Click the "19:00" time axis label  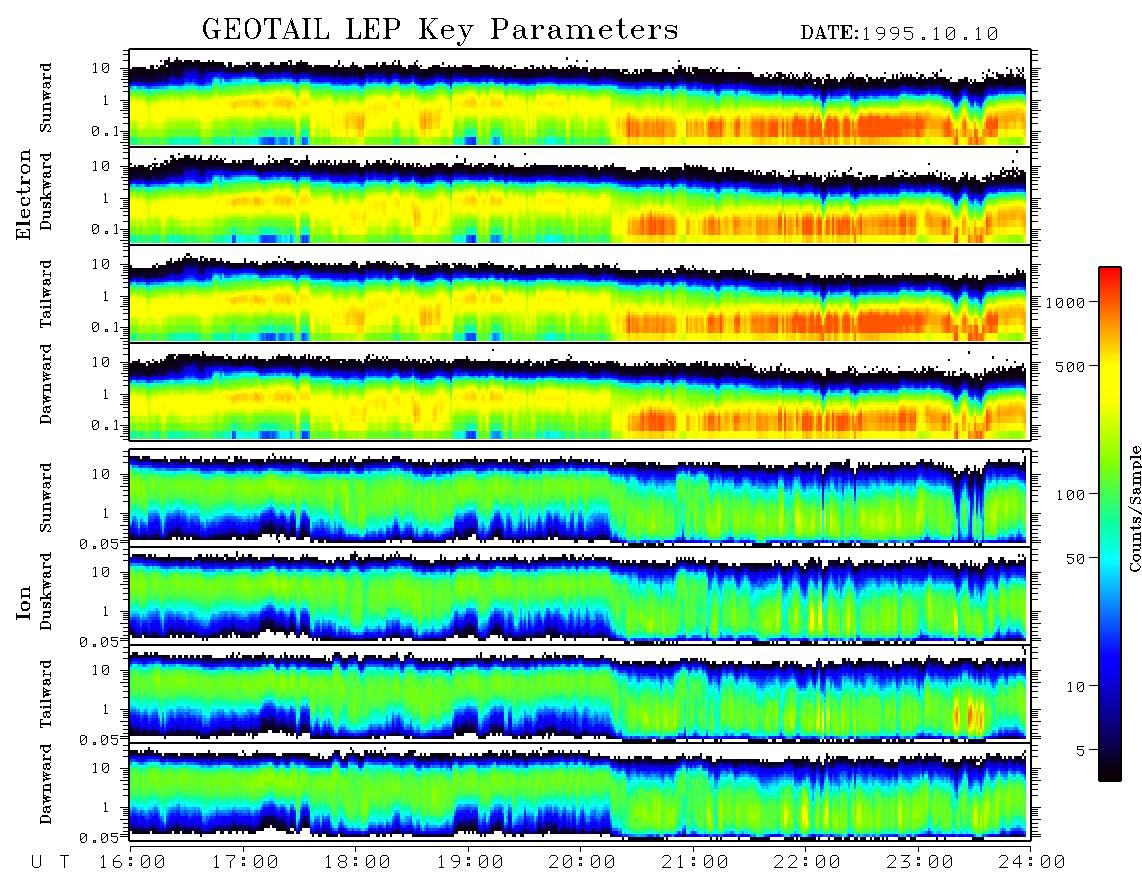pos(470,862)
